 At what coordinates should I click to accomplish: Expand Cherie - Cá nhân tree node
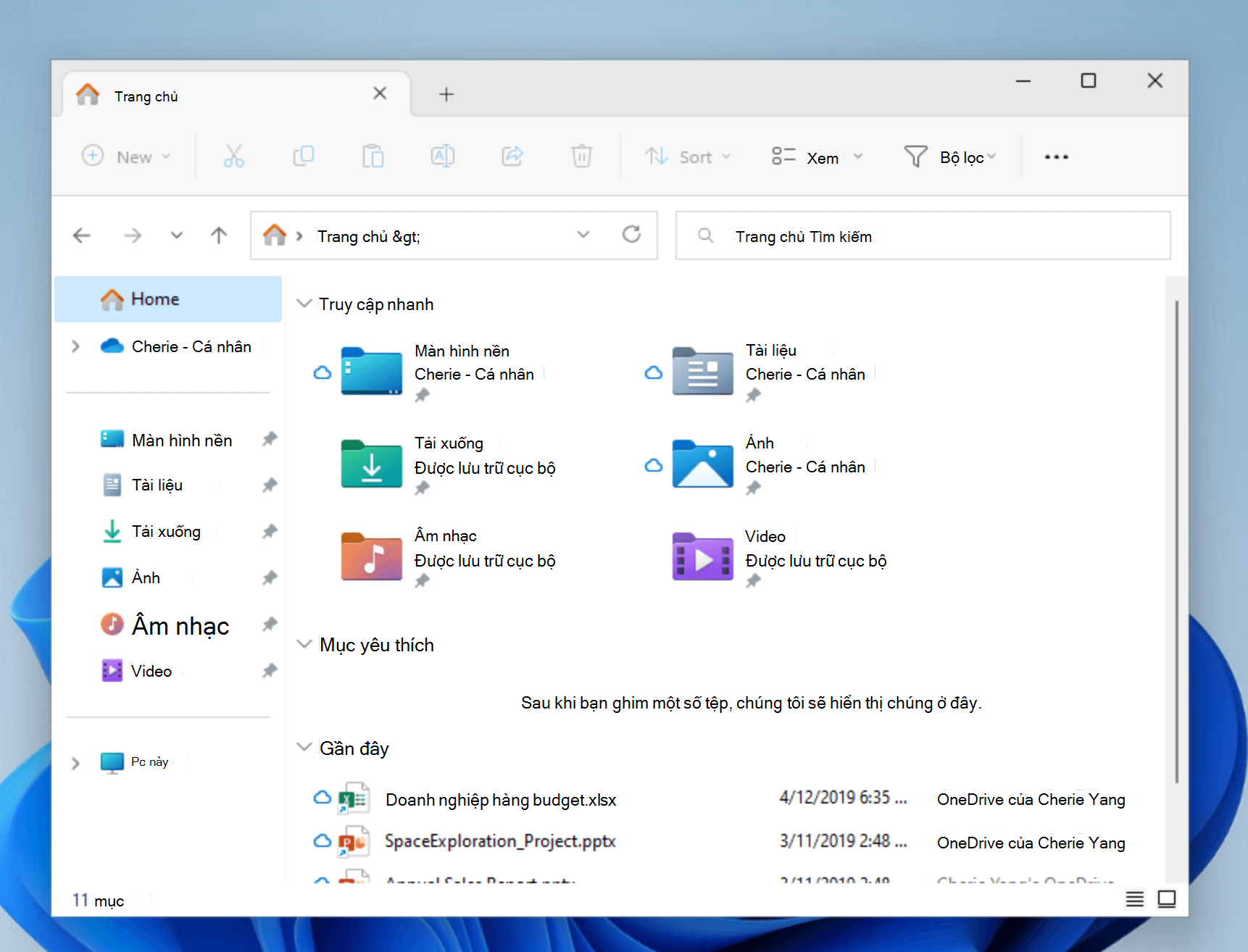pyautogui.click(x=75, y=346)
